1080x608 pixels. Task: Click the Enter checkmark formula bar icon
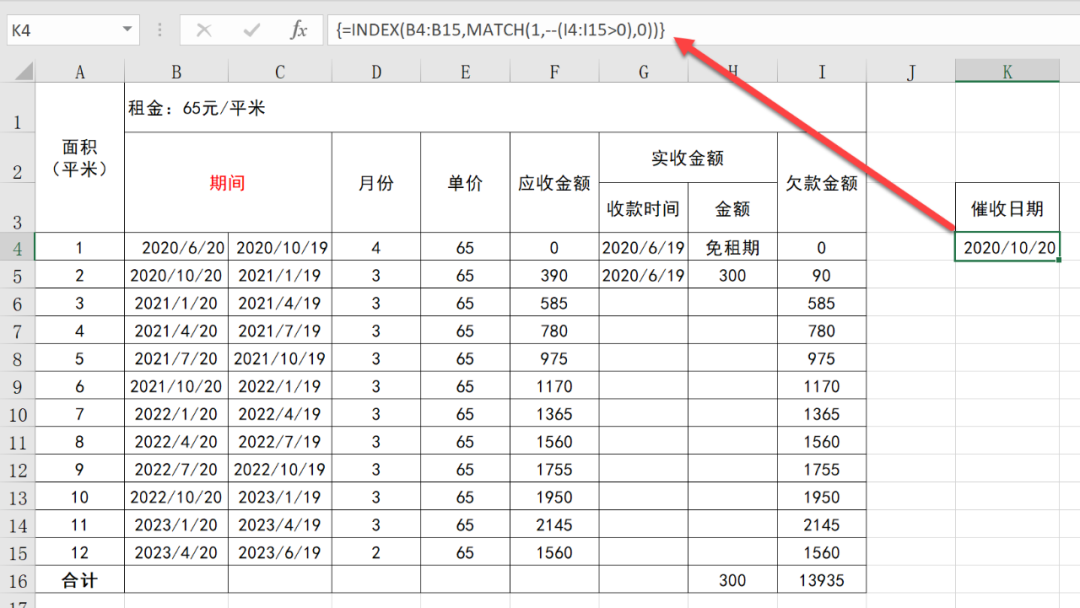click(x=251, y=30)
